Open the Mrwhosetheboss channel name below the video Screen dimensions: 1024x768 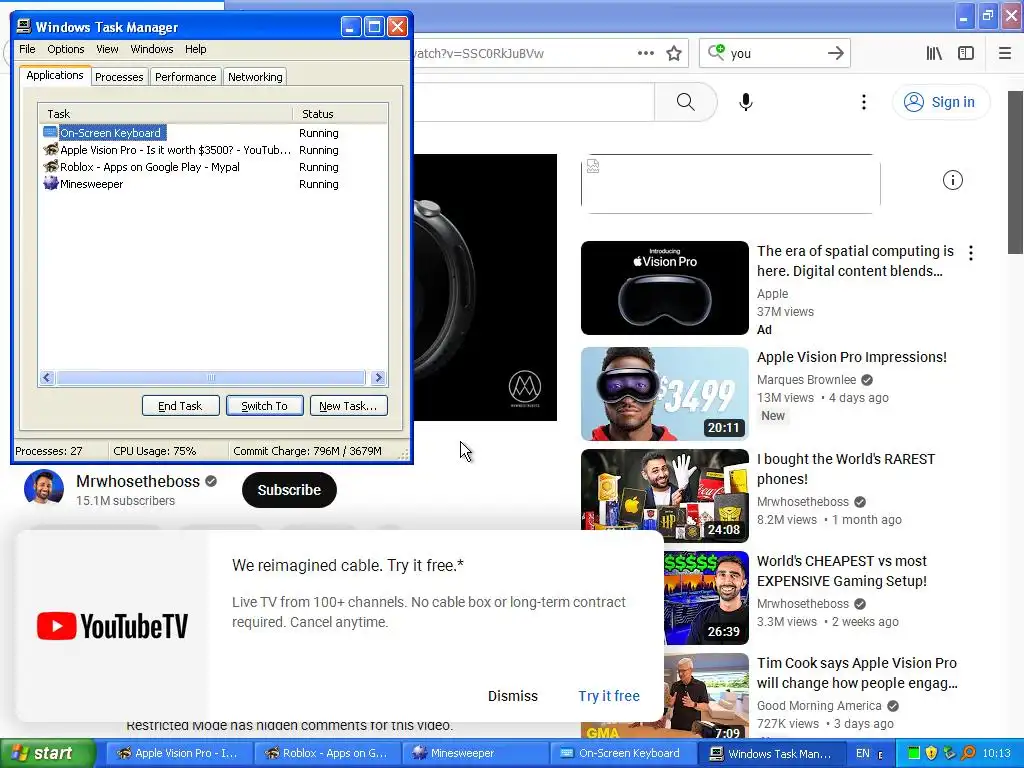point(138,481)
